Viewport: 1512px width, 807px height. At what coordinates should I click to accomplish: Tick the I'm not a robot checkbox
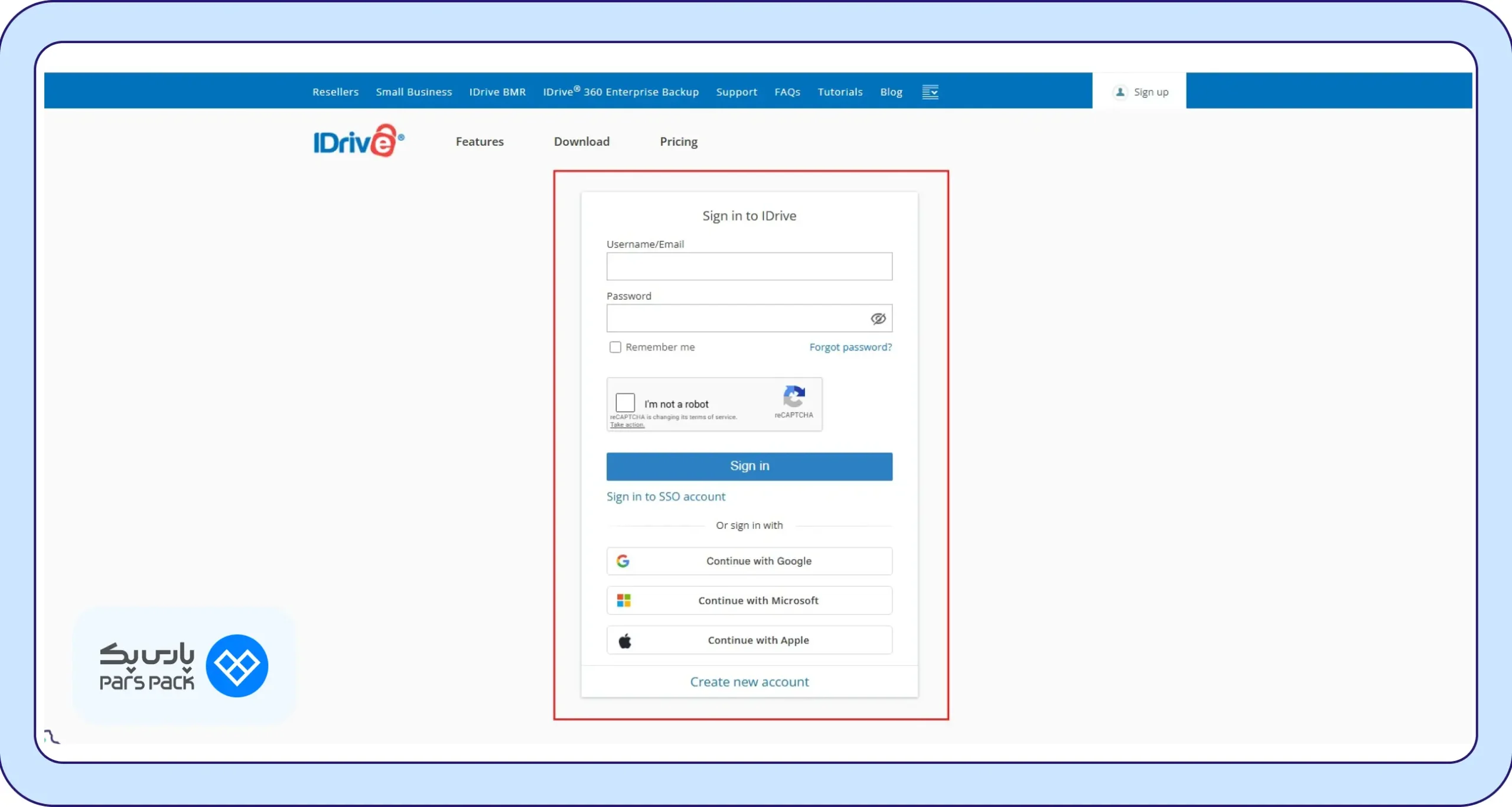(625, 403)
